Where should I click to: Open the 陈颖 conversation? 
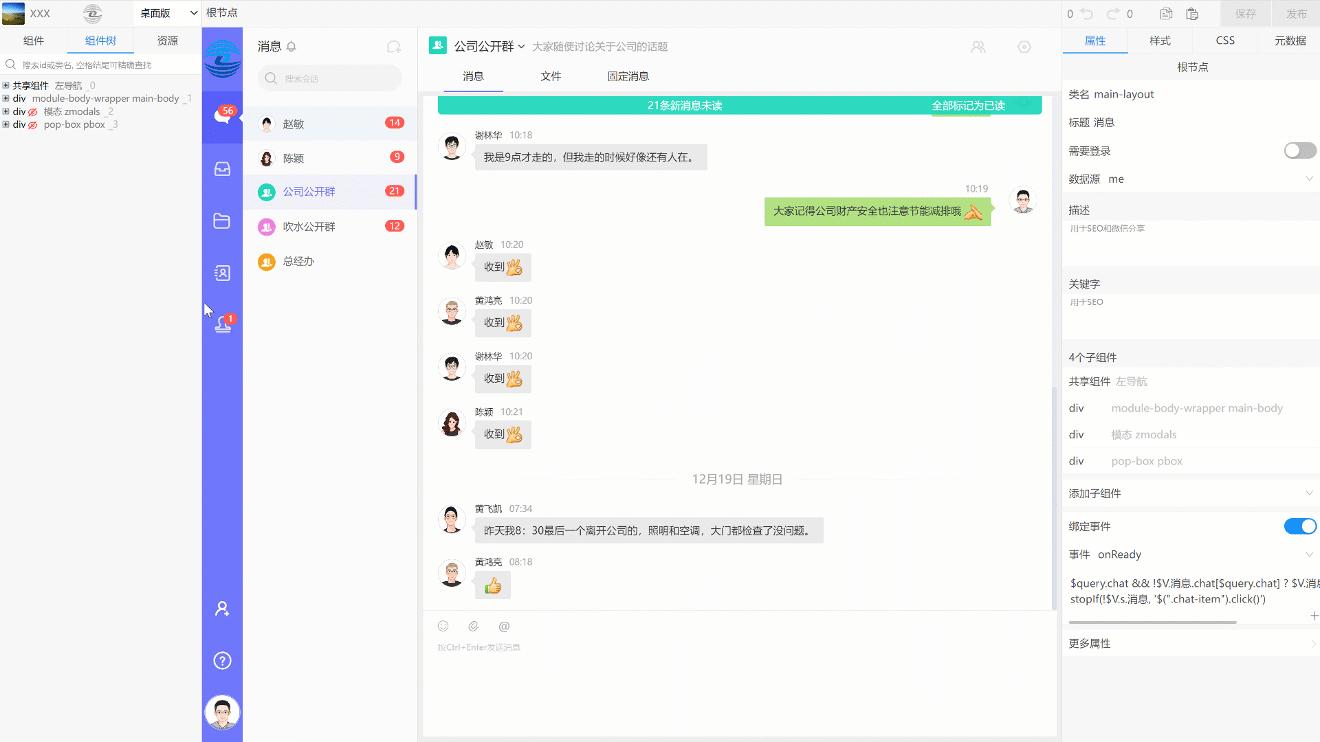tap(330, 158)
